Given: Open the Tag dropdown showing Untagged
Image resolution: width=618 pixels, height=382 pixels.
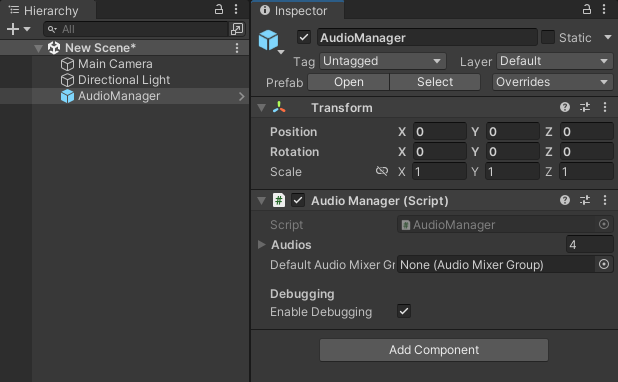Looking at the screenshot, I should 383,61.
